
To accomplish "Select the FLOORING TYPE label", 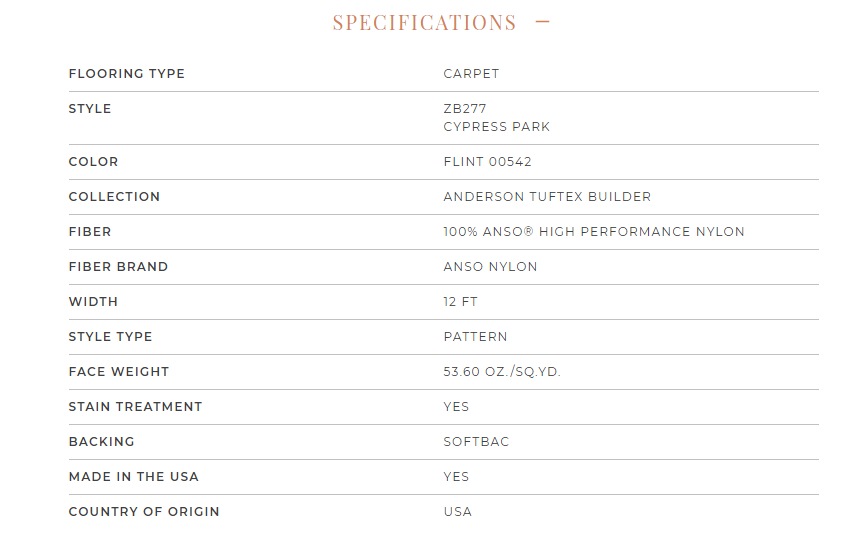I will coord(127,74).
